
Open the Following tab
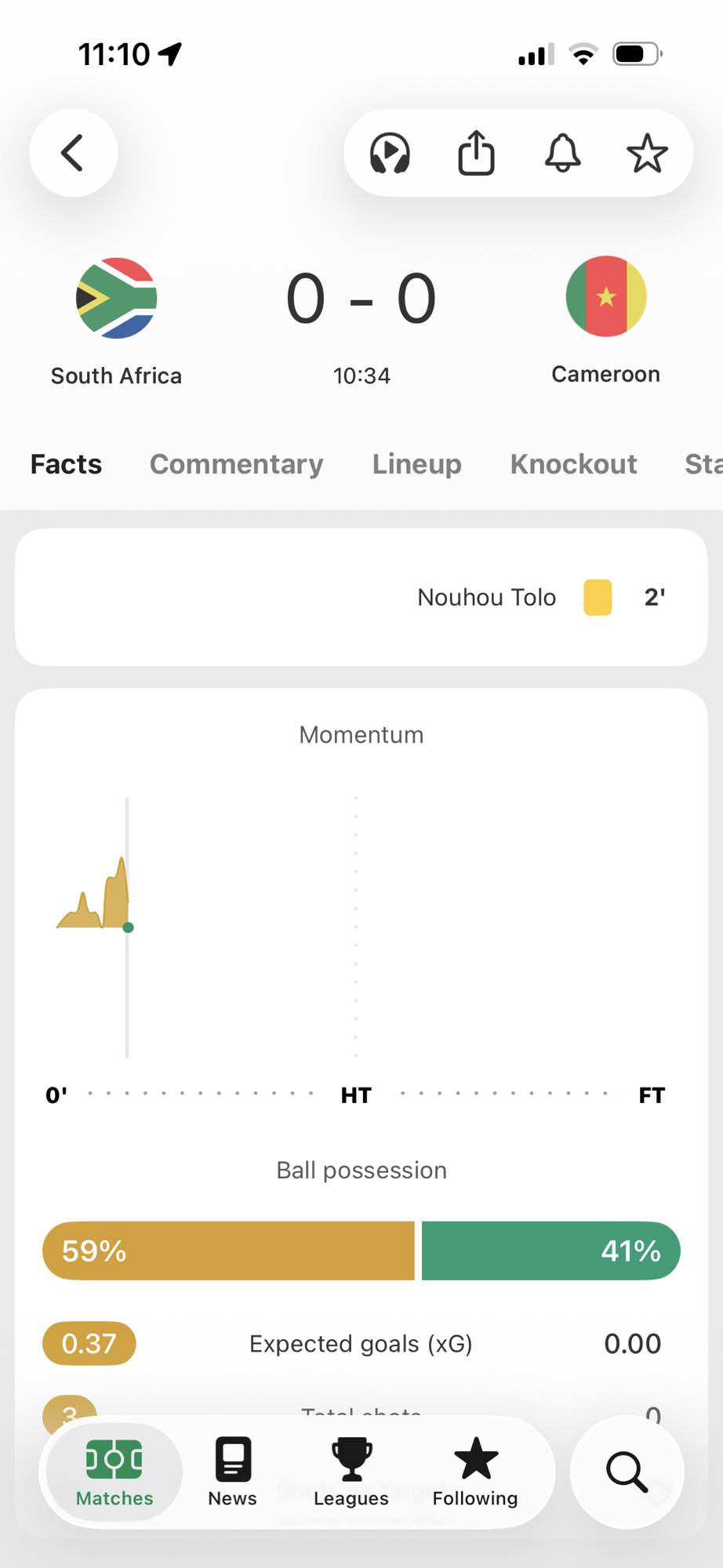tap(475, 1472)
